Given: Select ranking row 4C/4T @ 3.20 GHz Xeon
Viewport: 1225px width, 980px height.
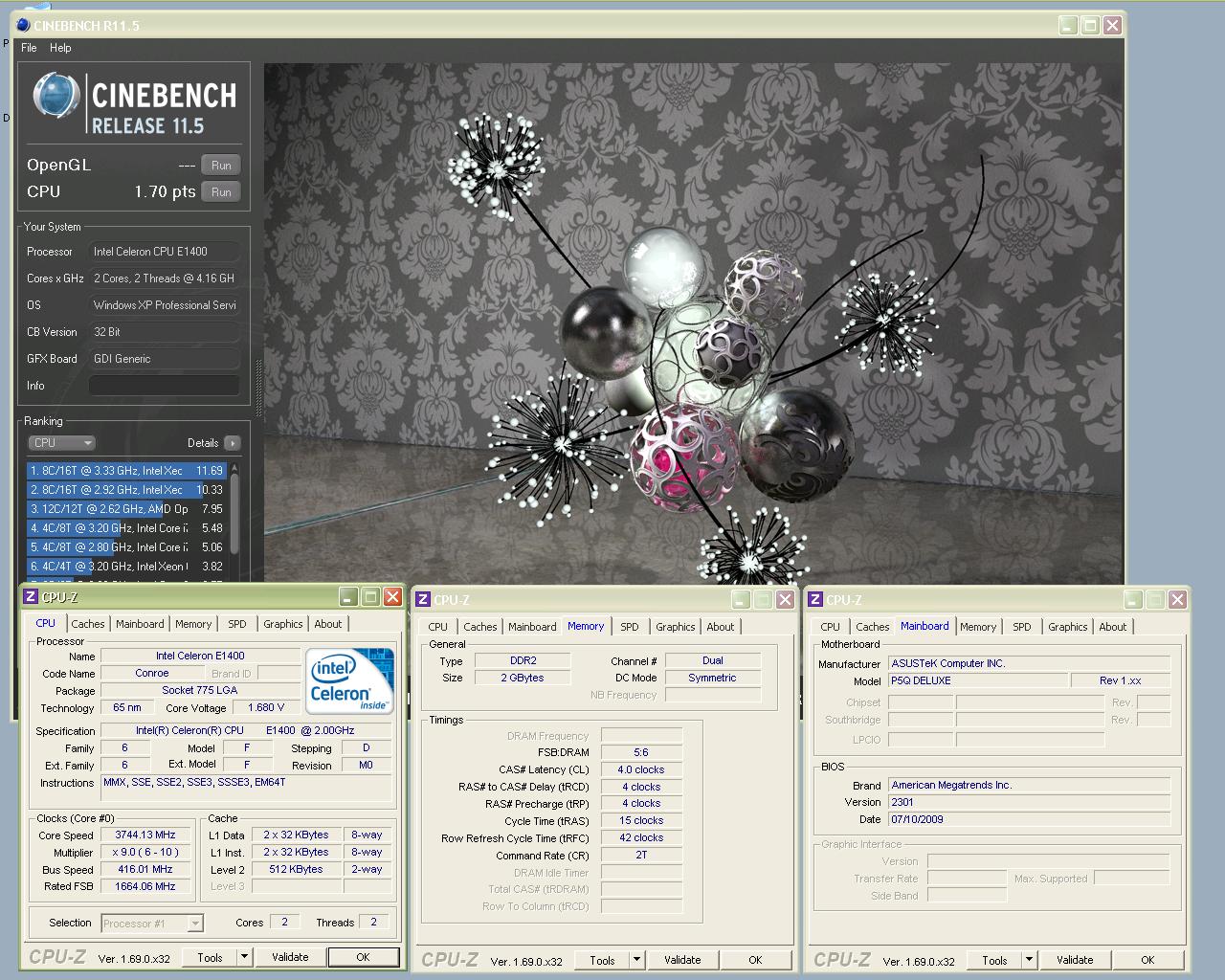Looking at the screenshot, I should (126, 567).
